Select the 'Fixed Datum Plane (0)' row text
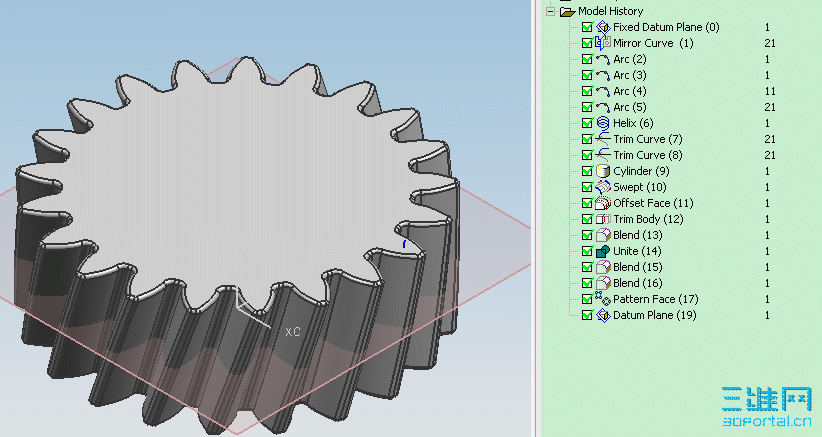This screenshot has height=437, width=822. tap(666, 27)
